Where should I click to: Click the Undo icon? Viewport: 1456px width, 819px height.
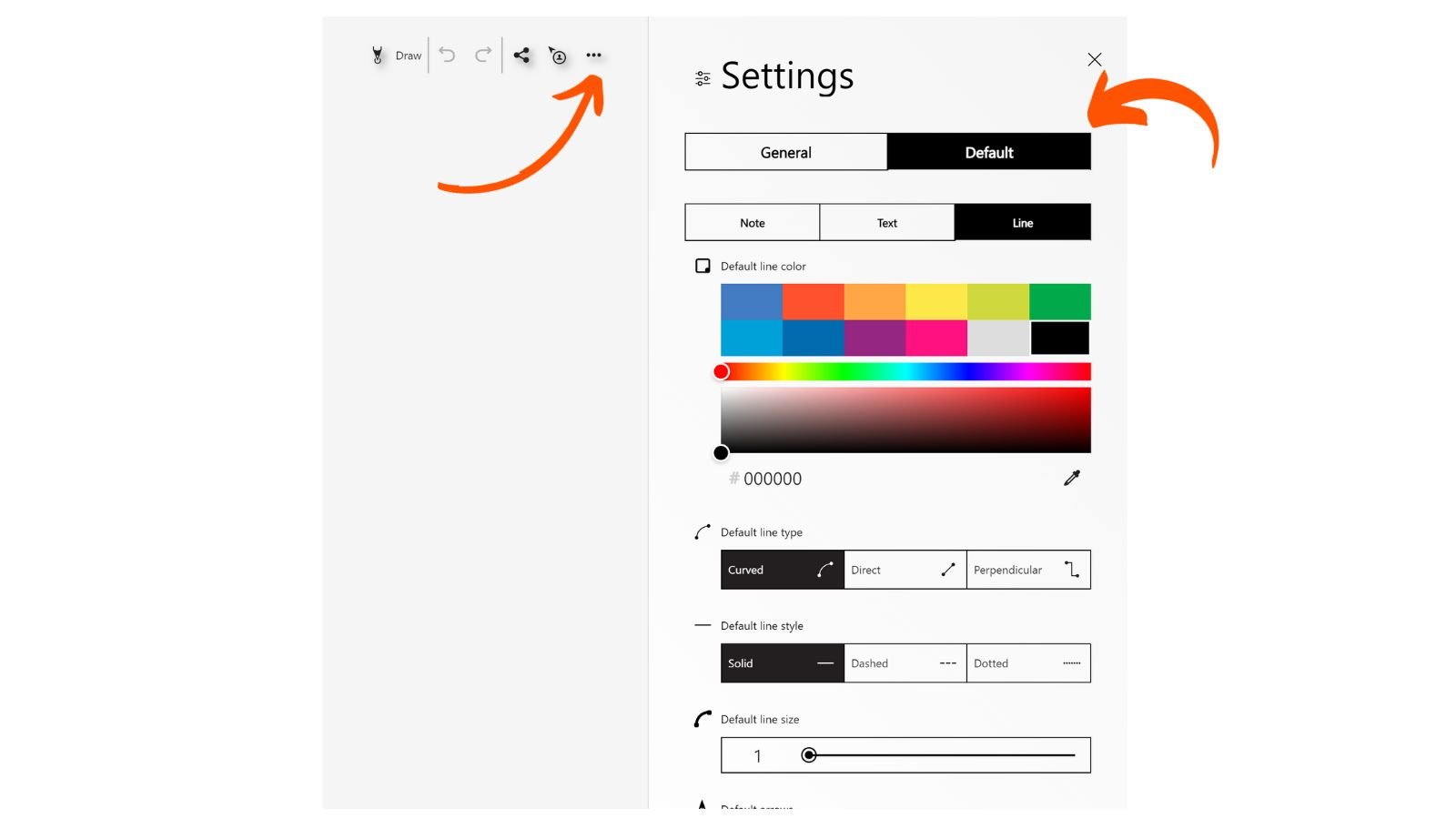(x=446, y=55)
